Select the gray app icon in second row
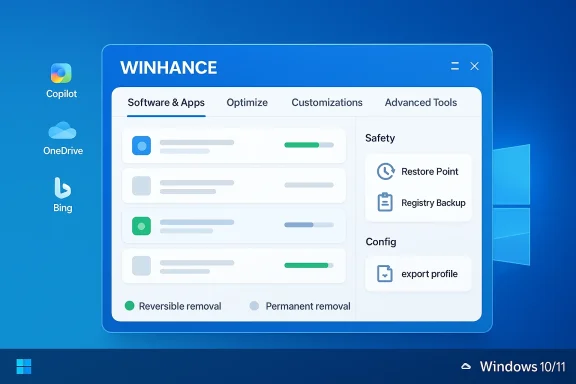 (x=141, y=186)
